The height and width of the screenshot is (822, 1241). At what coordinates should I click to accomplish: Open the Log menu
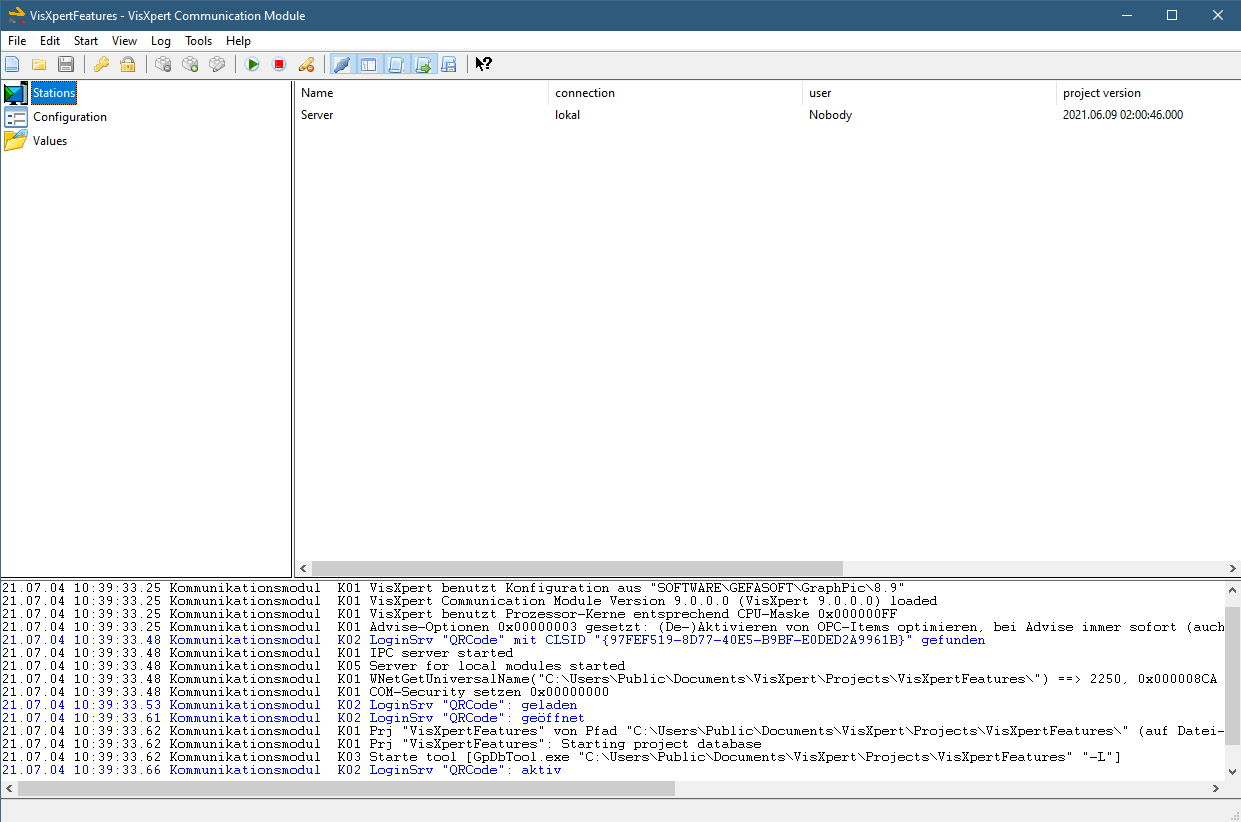[160, 41]
